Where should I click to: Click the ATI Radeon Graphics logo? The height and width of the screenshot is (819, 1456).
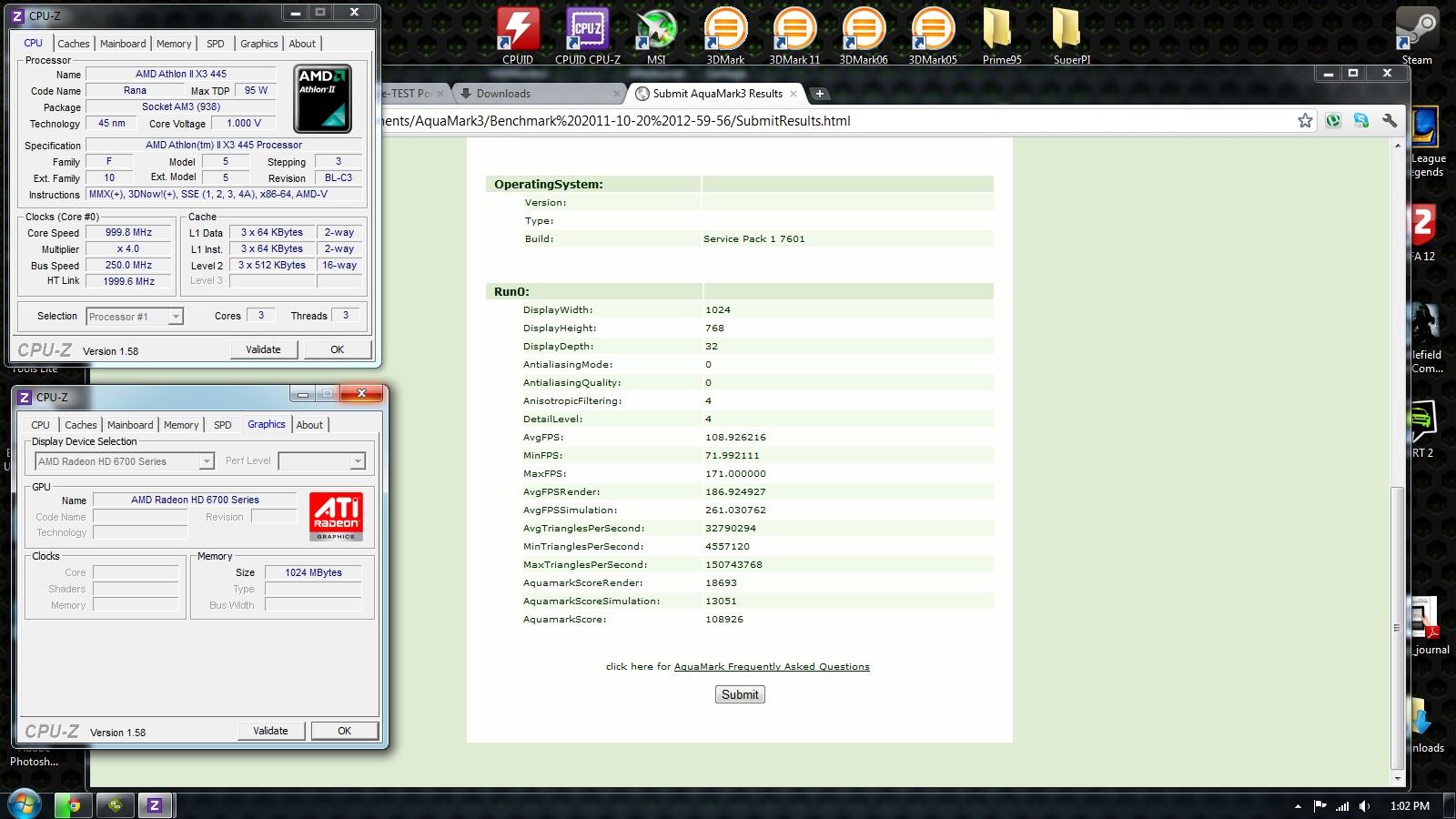pos(336,516)
